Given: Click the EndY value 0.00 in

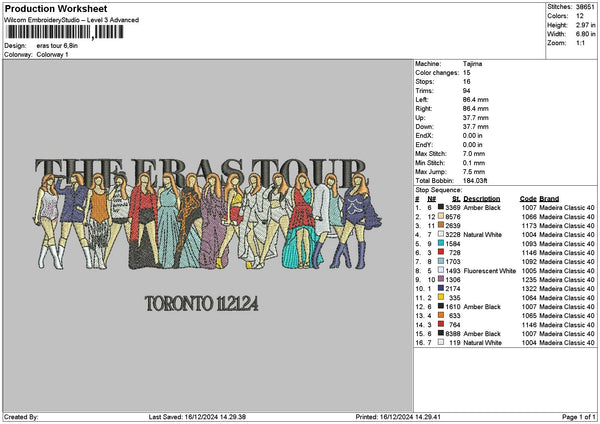Looking at the screenshot, I should pyautogui.click(x=473, y=145).
